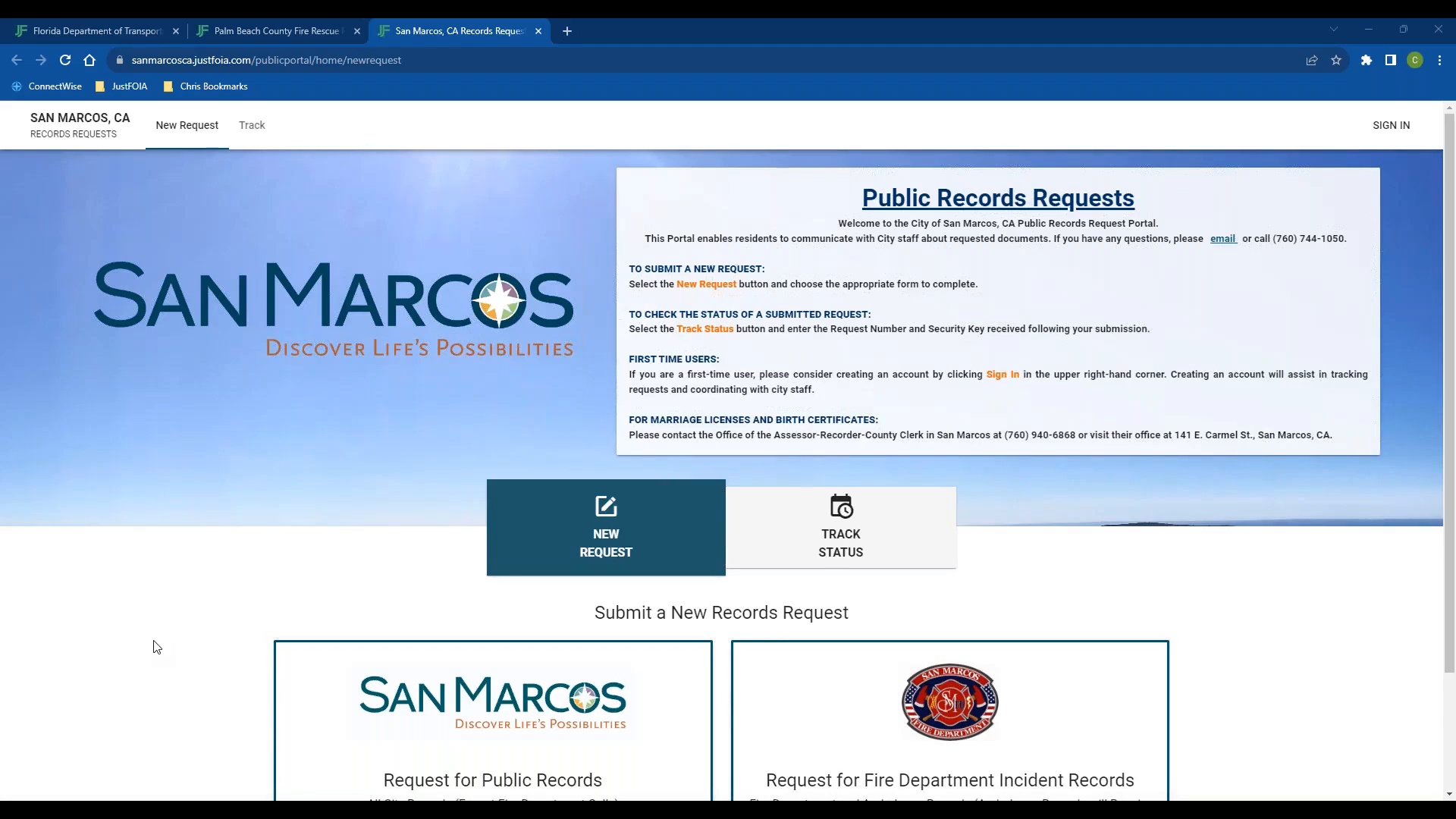This screenshot has width=1456, height=819.
Task: Expand the tab search chevron
Action: click(1333, 30)
